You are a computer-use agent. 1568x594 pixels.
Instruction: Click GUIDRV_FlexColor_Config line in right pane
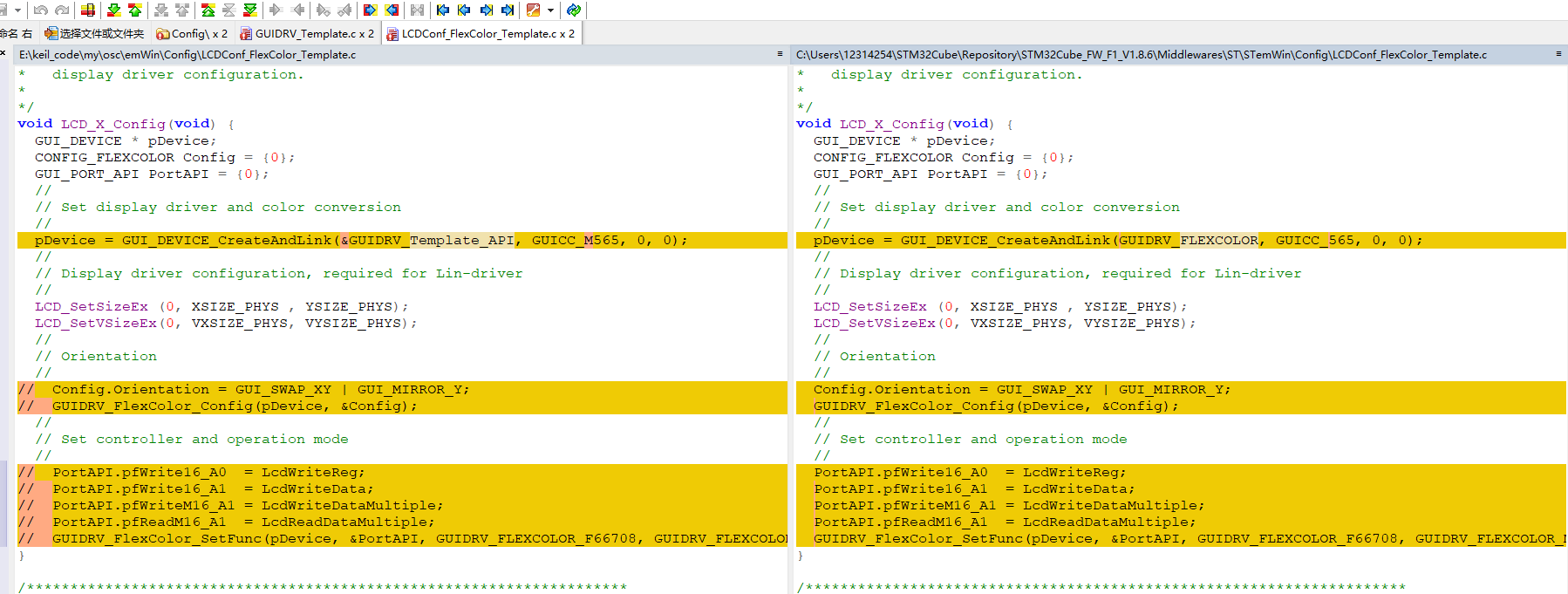(x=1181, y=406)
